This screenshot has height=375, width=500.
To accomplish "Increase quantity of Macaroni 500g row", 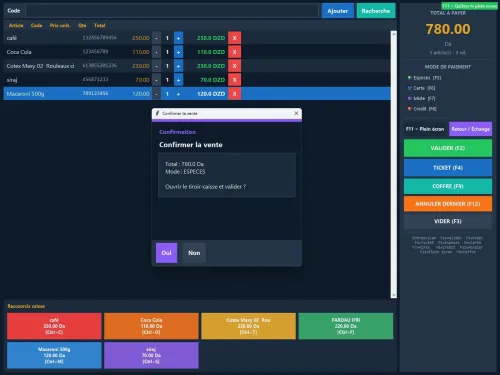I will pos(178,94).
